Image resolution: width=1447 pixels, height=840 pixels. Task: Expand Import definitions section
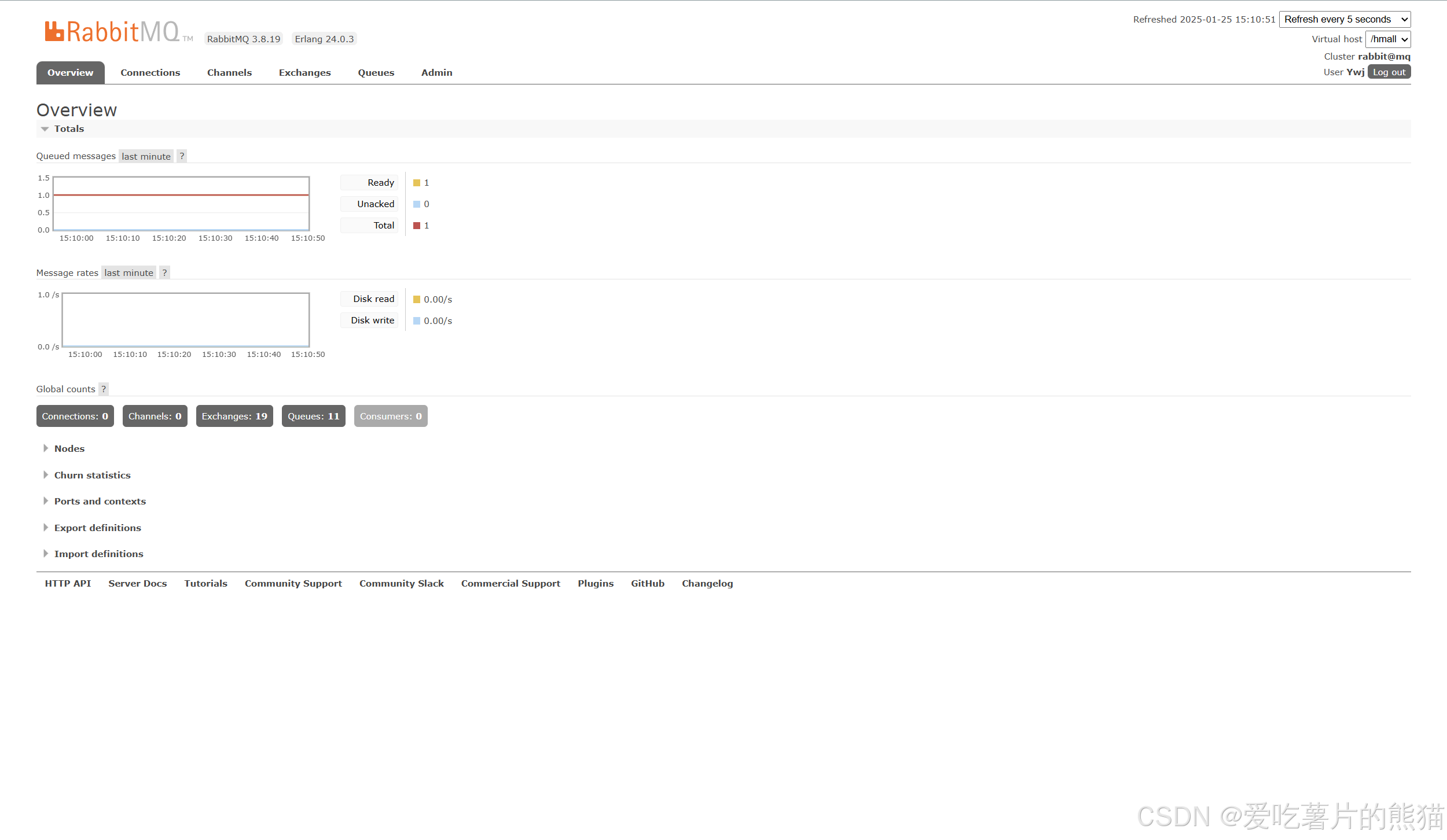pyautogui.click(x=98, y=554)
